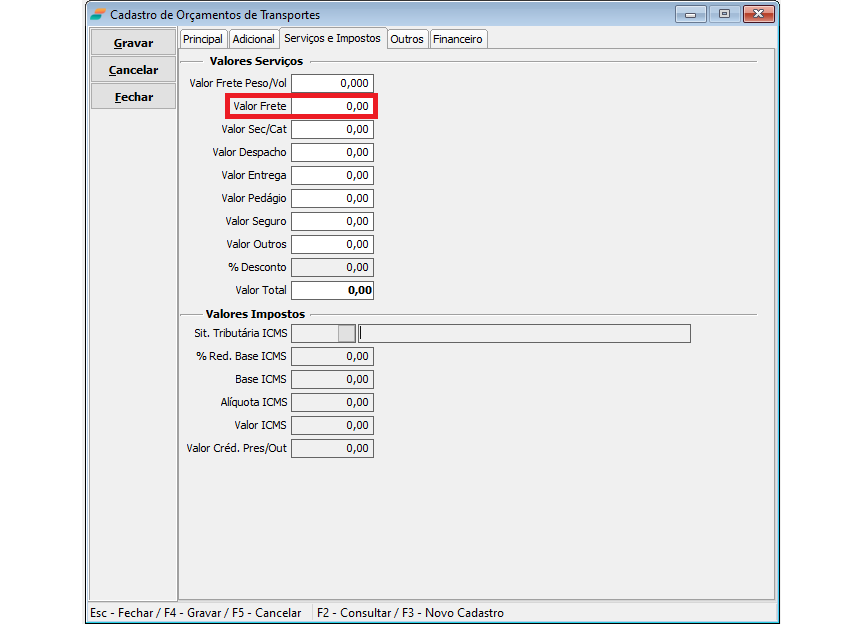Select the Valor Seguro field
This screenshot has height=624, width=862.
coord(332,221)
